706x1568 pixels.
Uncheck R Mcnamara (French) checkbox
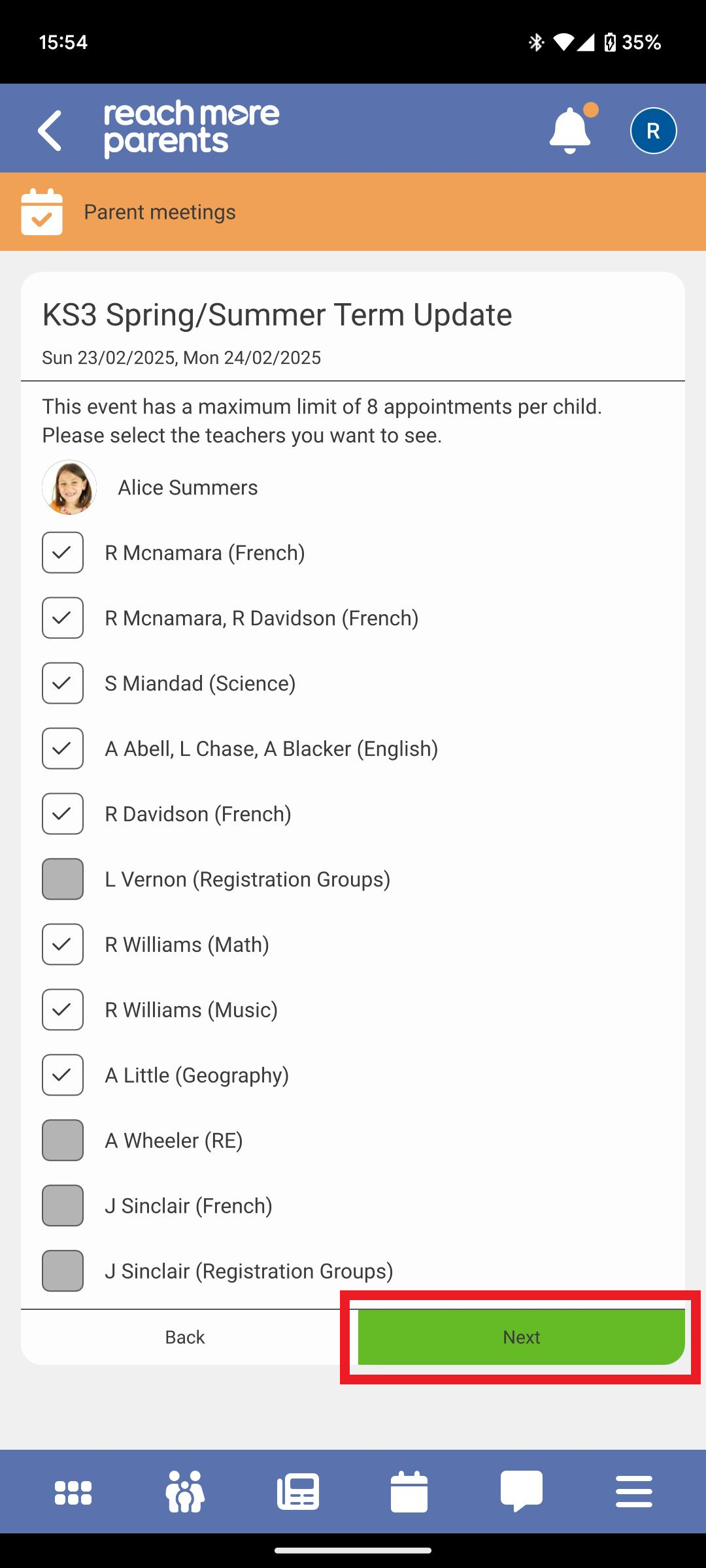(63, 553)
